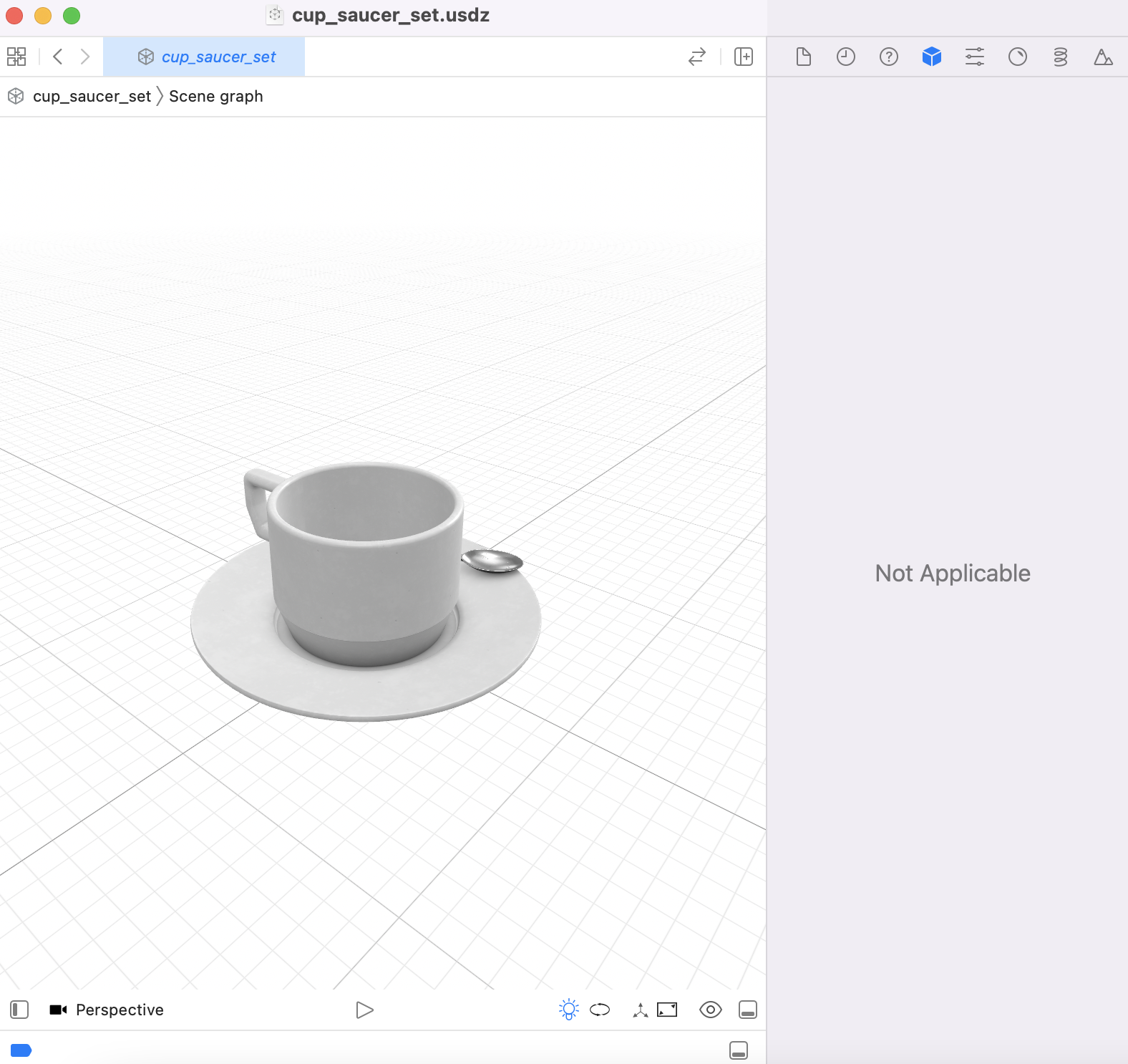
Task: Play the scene animation
Action: 364,1010
